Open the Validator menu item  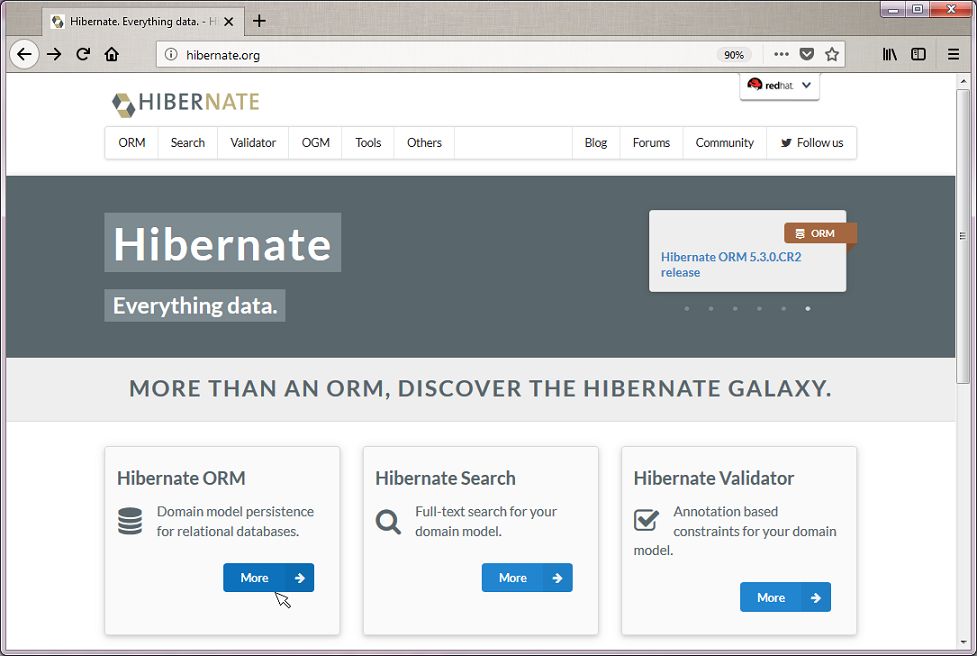point(253,143)
